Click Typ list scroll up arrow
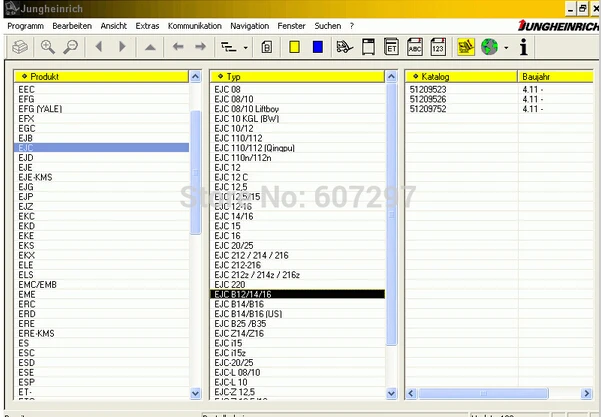Image resolution: width=601 pixels, height=417 pixels. [391, 77]
